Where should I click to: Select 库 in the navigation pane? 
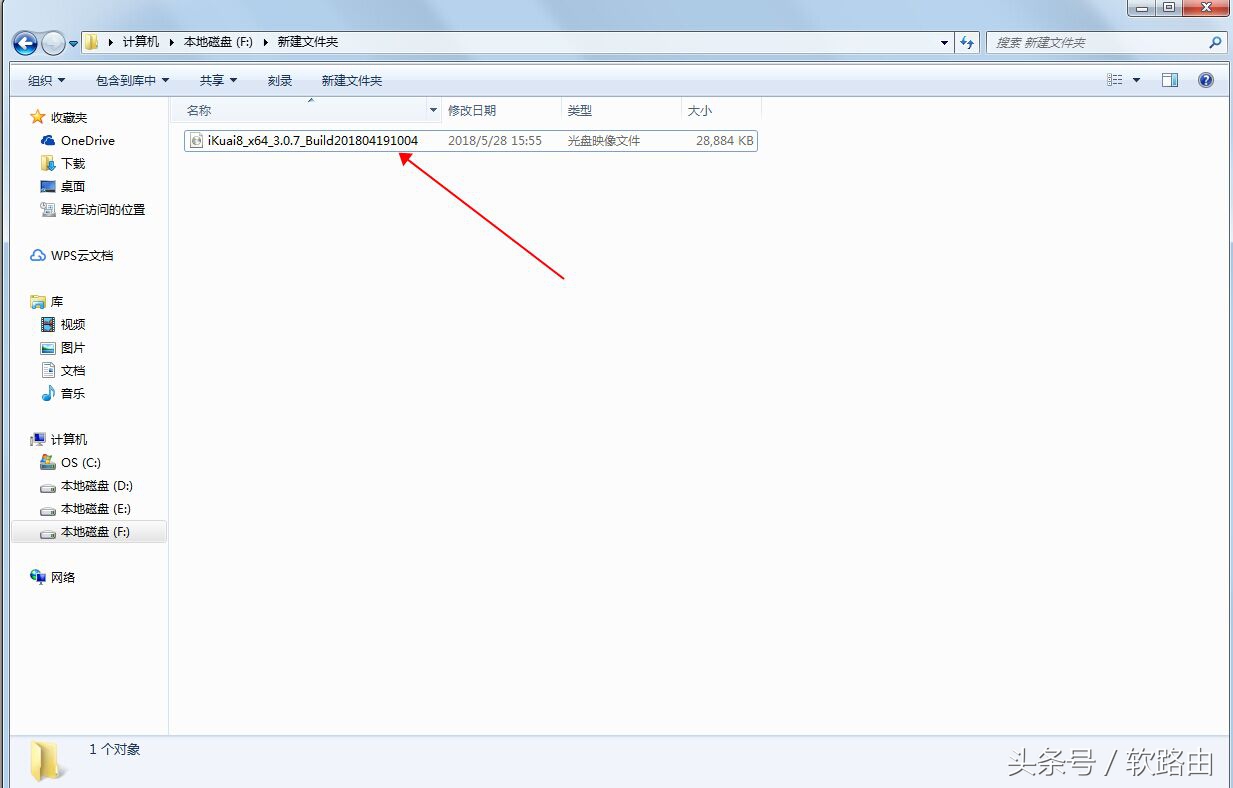coord(56,301)
